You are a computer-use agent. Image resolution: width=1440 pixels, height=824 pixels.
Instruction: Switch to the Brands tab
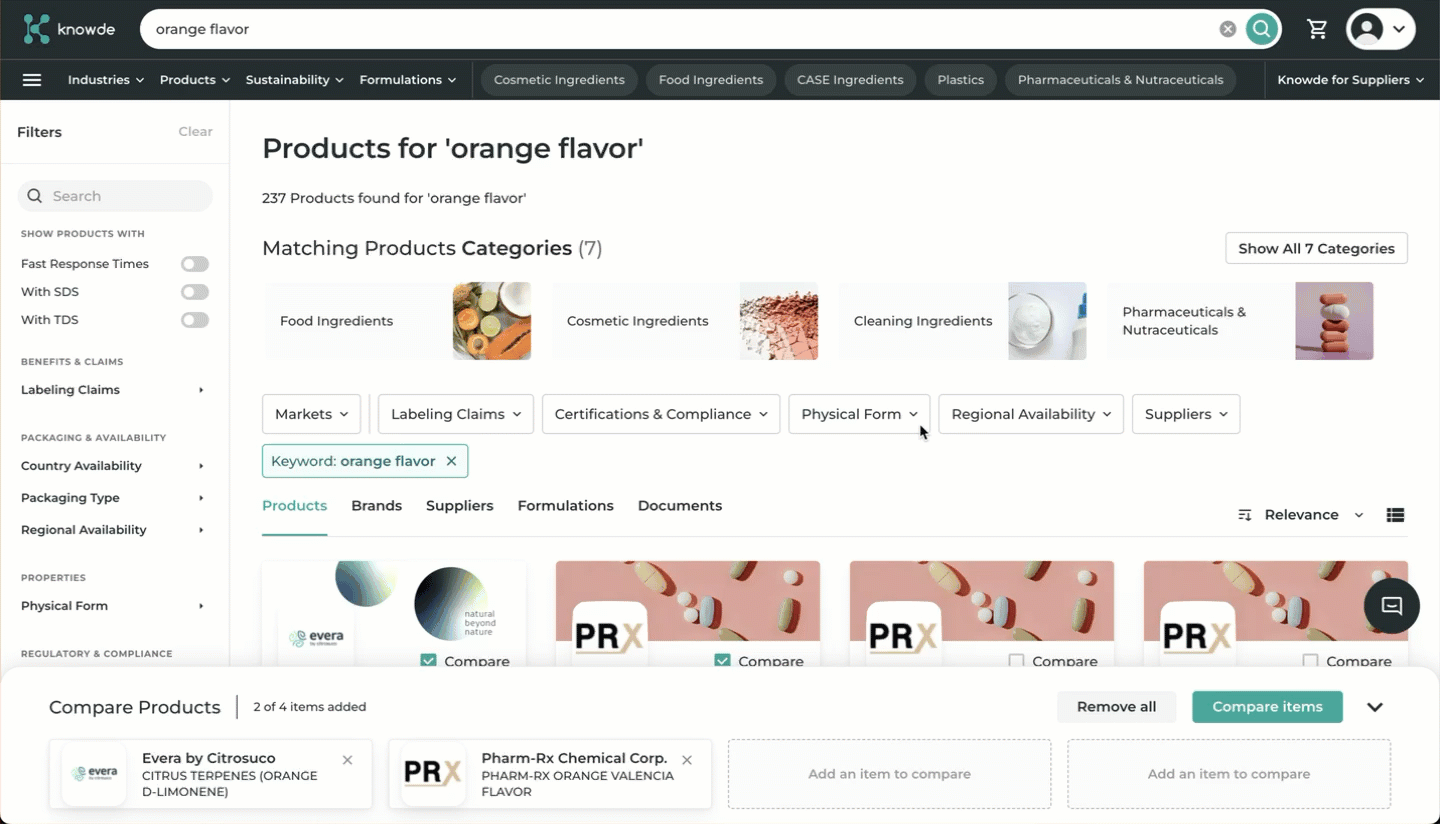(376, 506)
